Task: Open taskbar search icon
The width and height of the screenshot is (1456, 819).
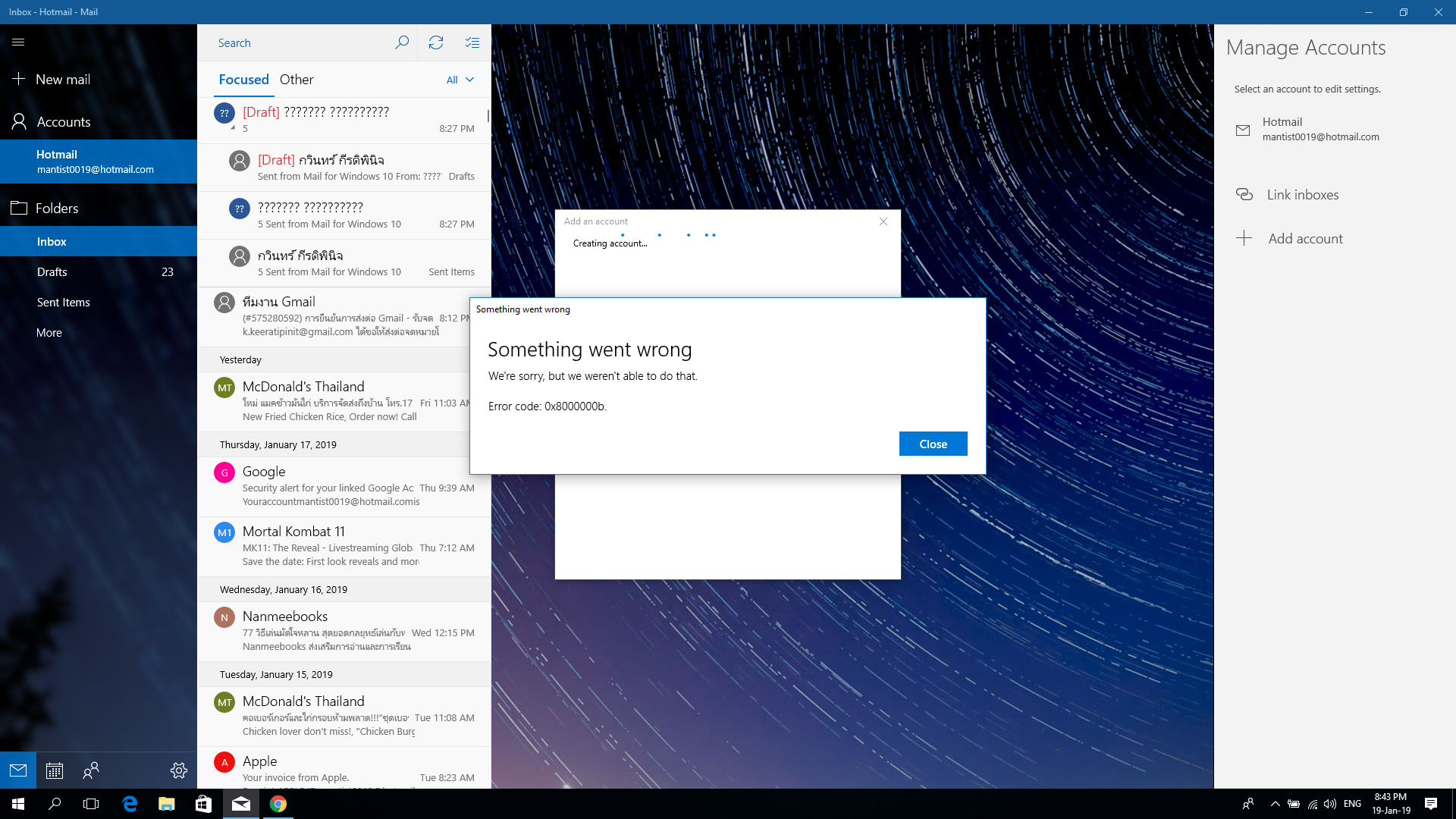Action: pyautogui.click(x=55, y=804)
